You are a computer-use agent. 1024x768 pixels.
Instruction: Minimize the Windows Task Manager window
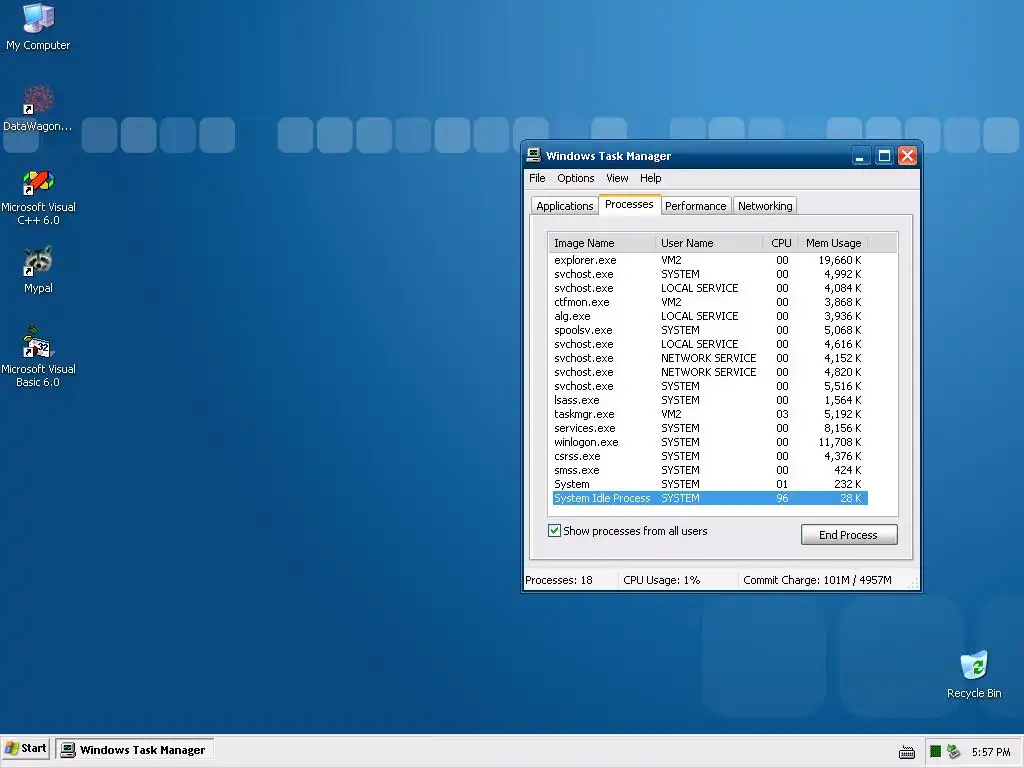click(860, 156)
